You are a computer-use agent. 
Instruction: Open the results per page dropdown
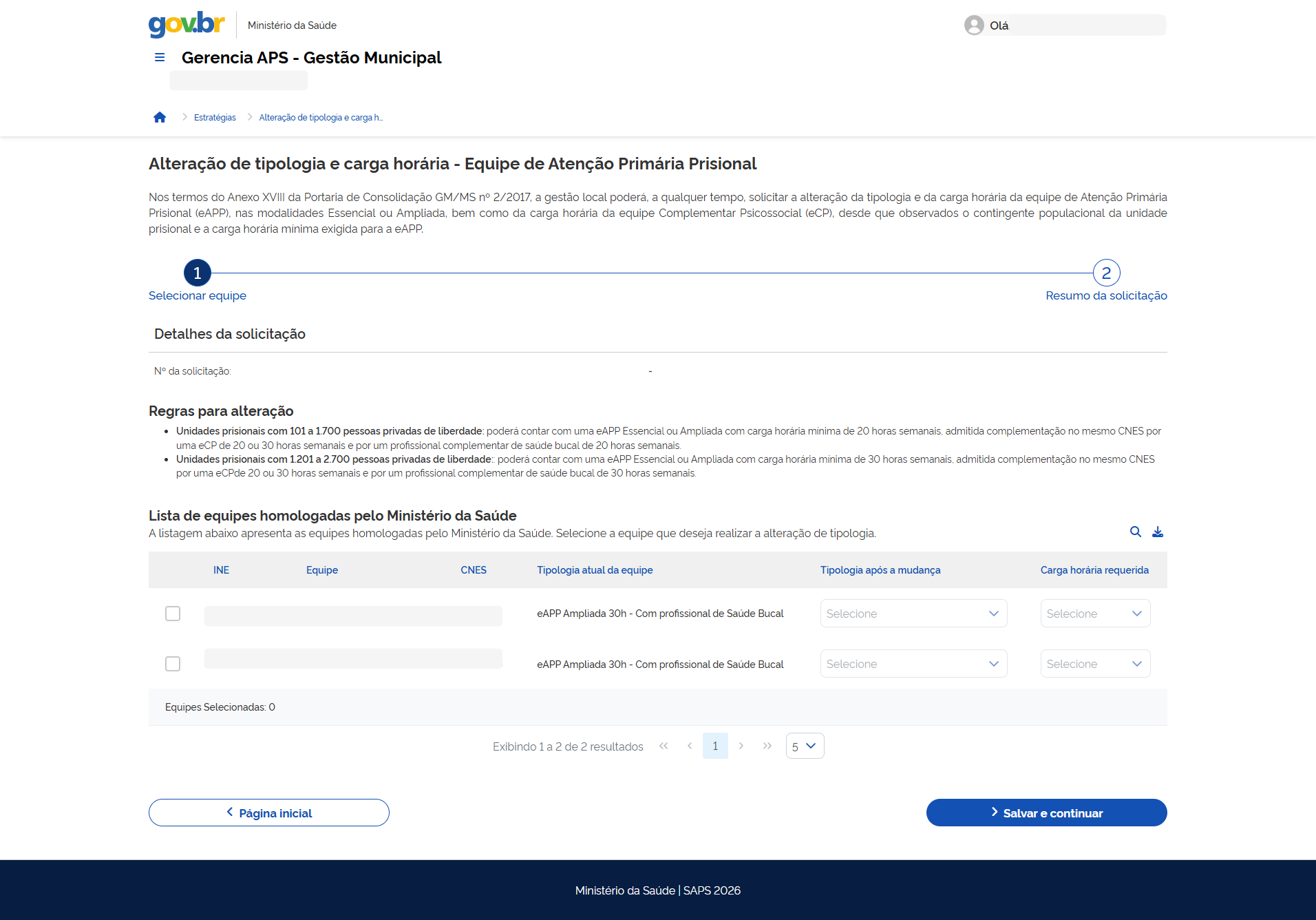pos(805,746)
